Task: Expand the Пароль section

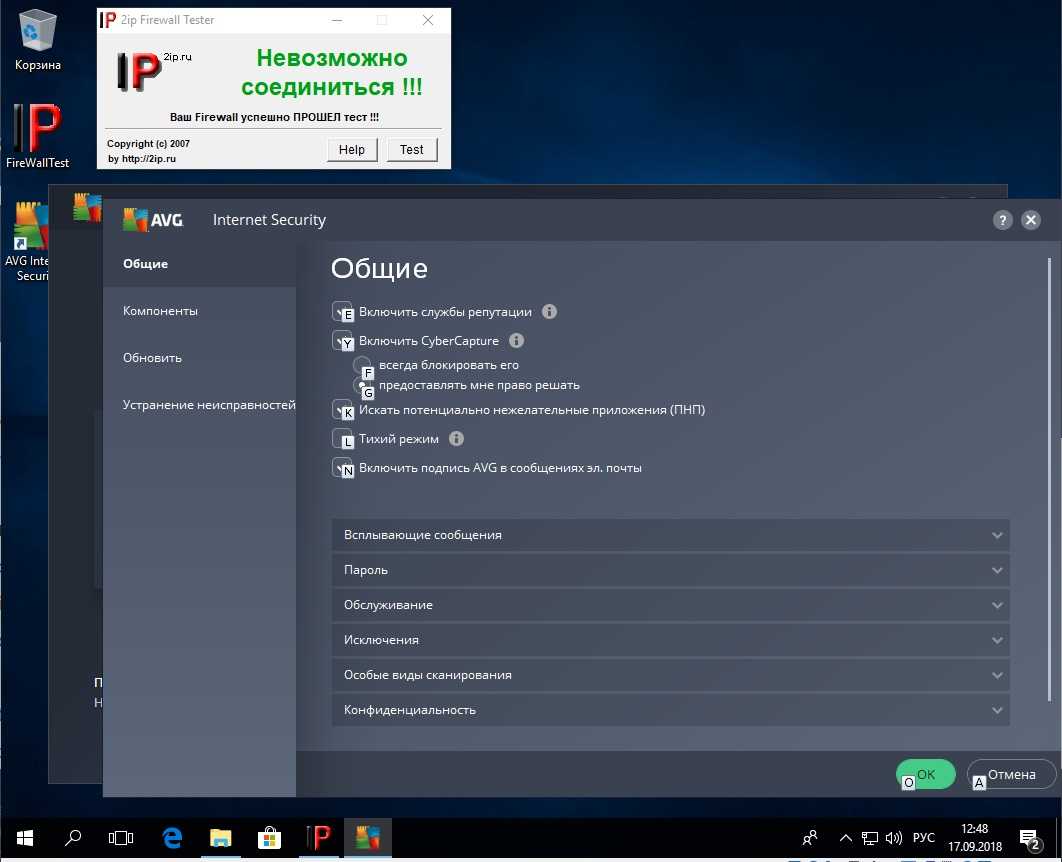Action: [670, 570]
